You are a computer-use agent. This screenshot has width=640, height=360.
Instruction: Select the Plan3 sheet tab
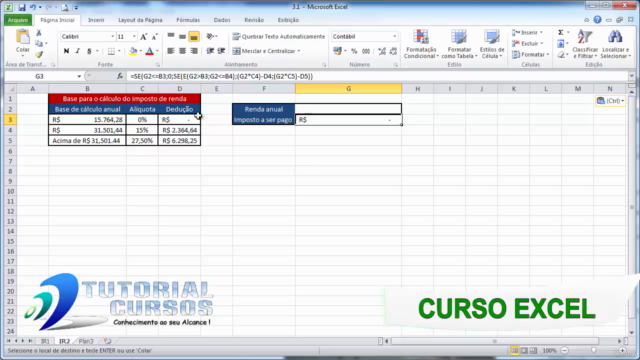[x=86, y=341]
